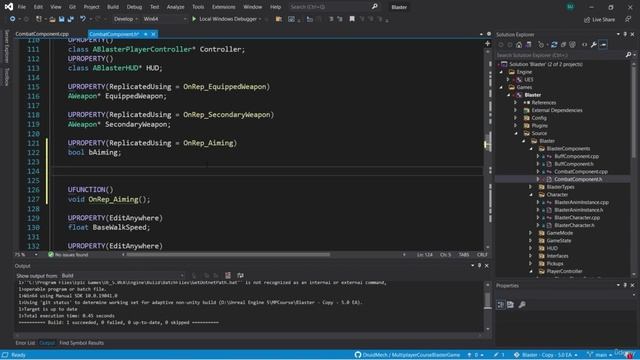Click the Search Solution Explorer field
640x360 pixels.
[560, 55]
